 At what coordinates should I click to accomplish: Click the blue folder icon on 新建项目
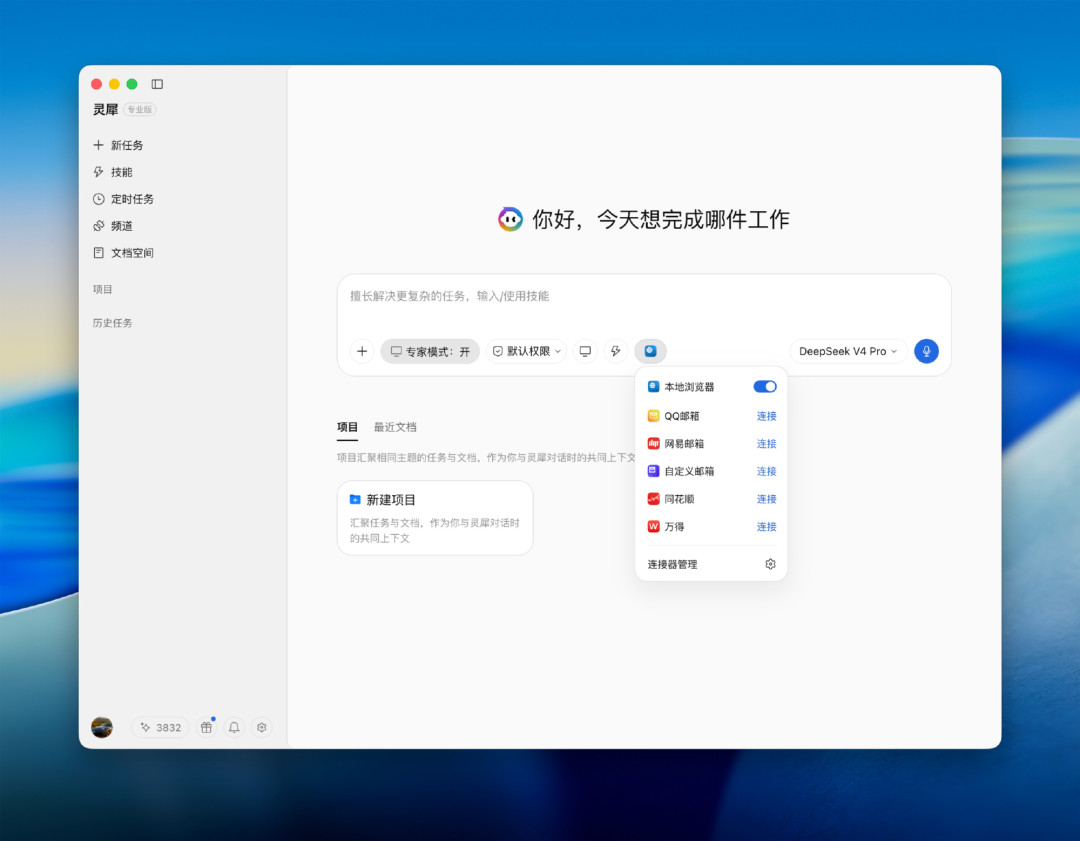tap(355, 499)
